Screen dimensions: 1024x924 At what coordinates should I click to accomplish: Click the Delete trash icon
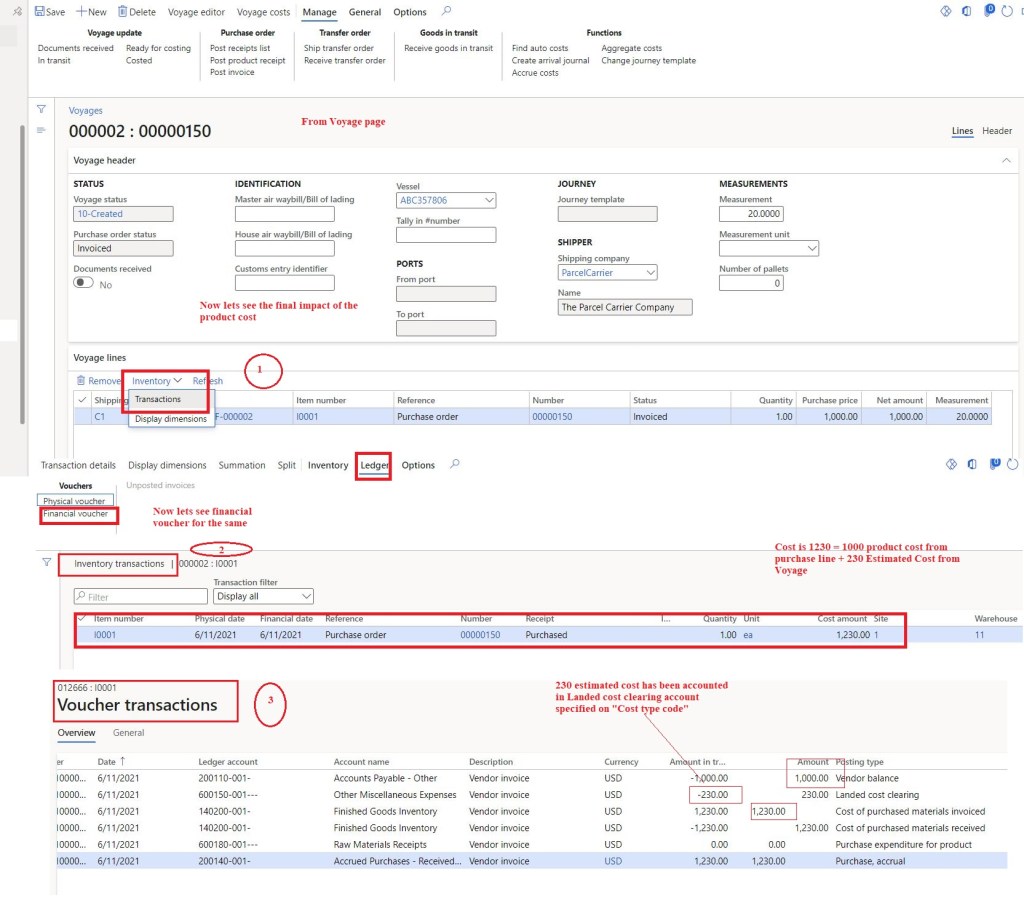[x=123, y=12]
